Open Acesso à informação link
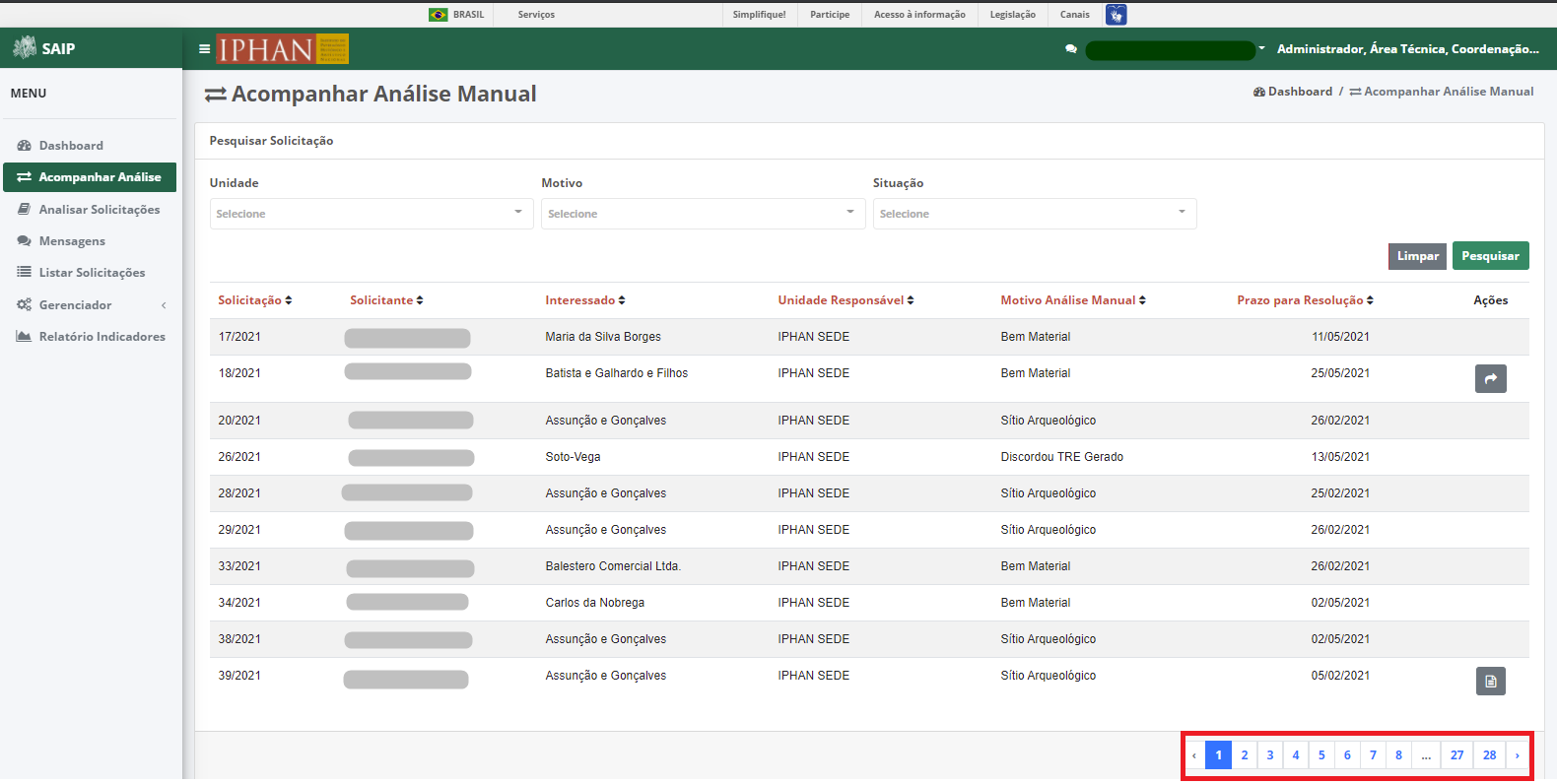 (x=919, y=15)
